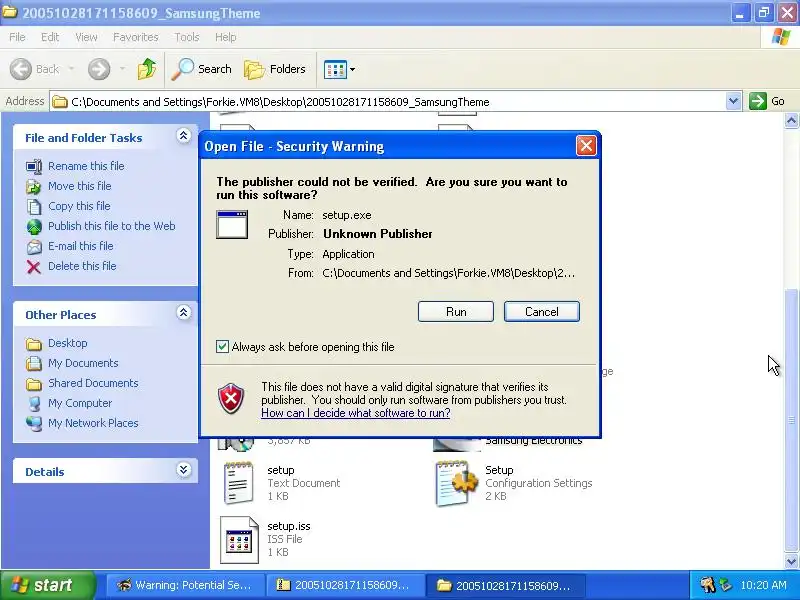Click the Search magnifier toolbar button
The width and height of the screenshot is (800, 600).
pos(202,69)
